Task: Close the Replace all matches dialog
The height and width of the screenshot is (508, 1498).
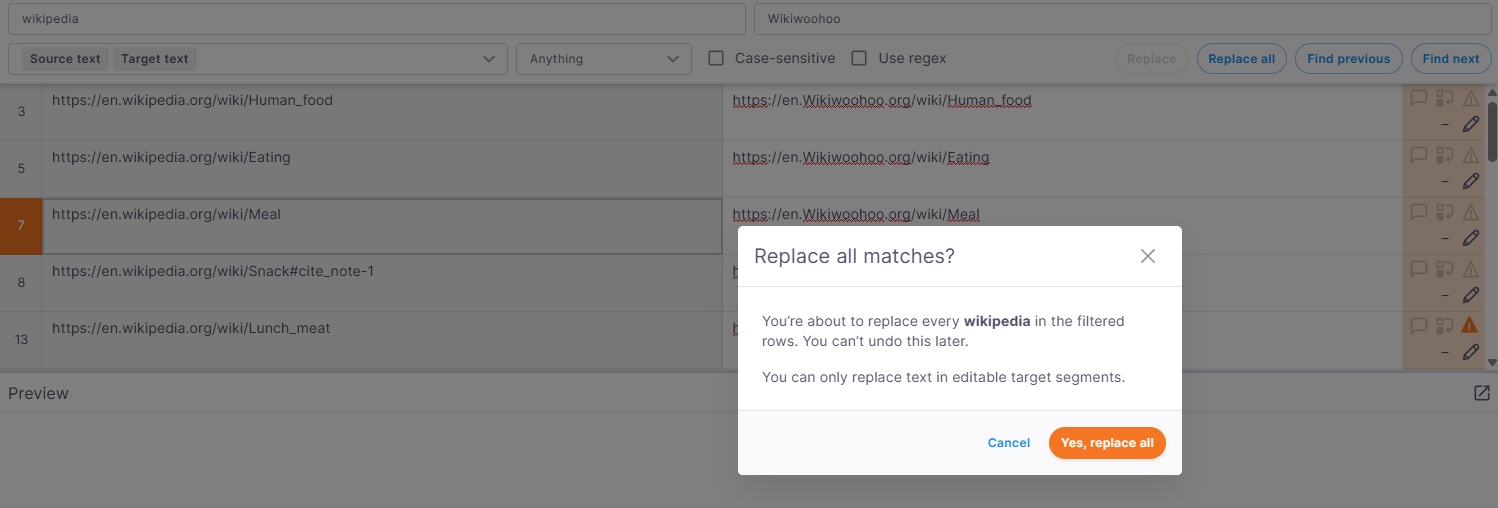Action: (1148, 256)
